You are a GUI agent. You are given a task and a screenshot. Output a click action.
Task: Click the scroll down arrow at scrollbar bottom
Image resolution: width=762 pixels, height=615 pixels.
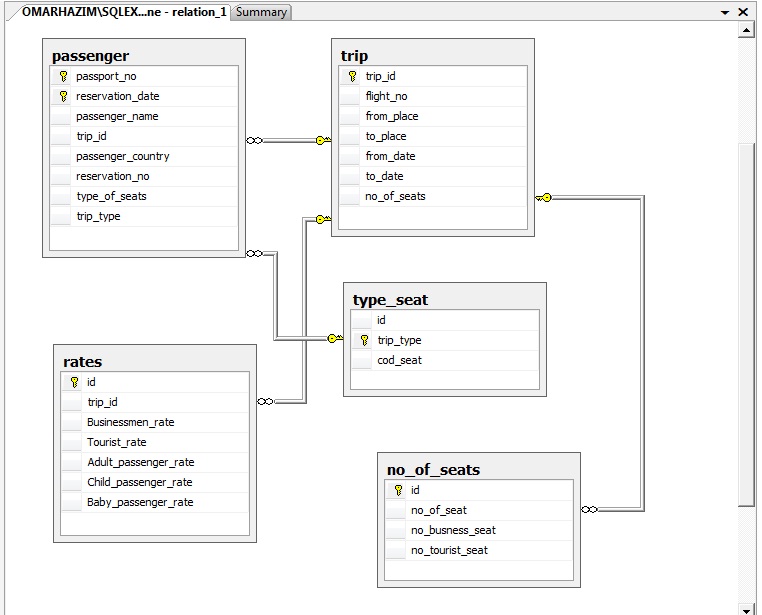coord(746,610)
